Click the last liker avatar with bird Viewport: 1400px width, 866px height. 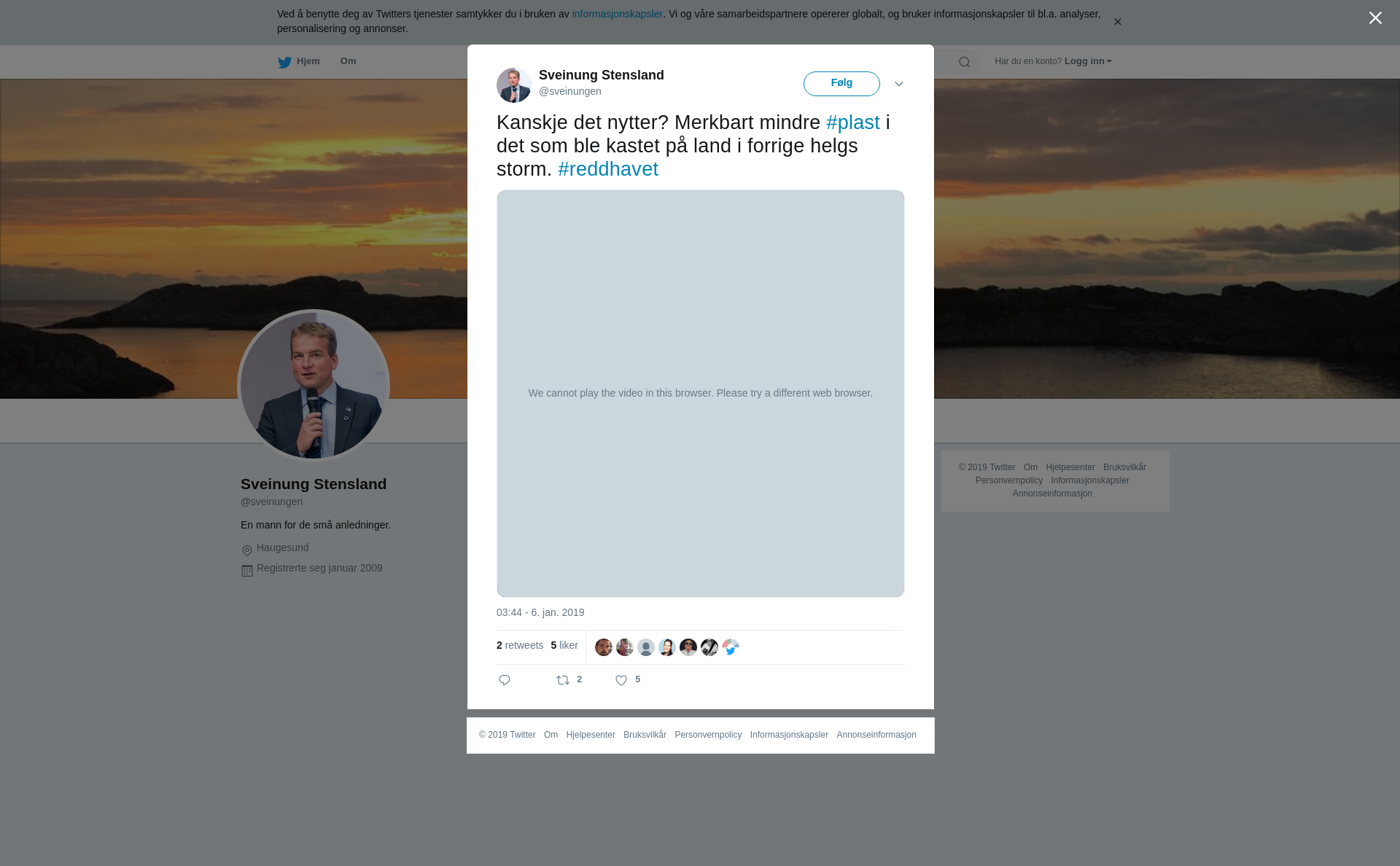(x=731, y=647)
